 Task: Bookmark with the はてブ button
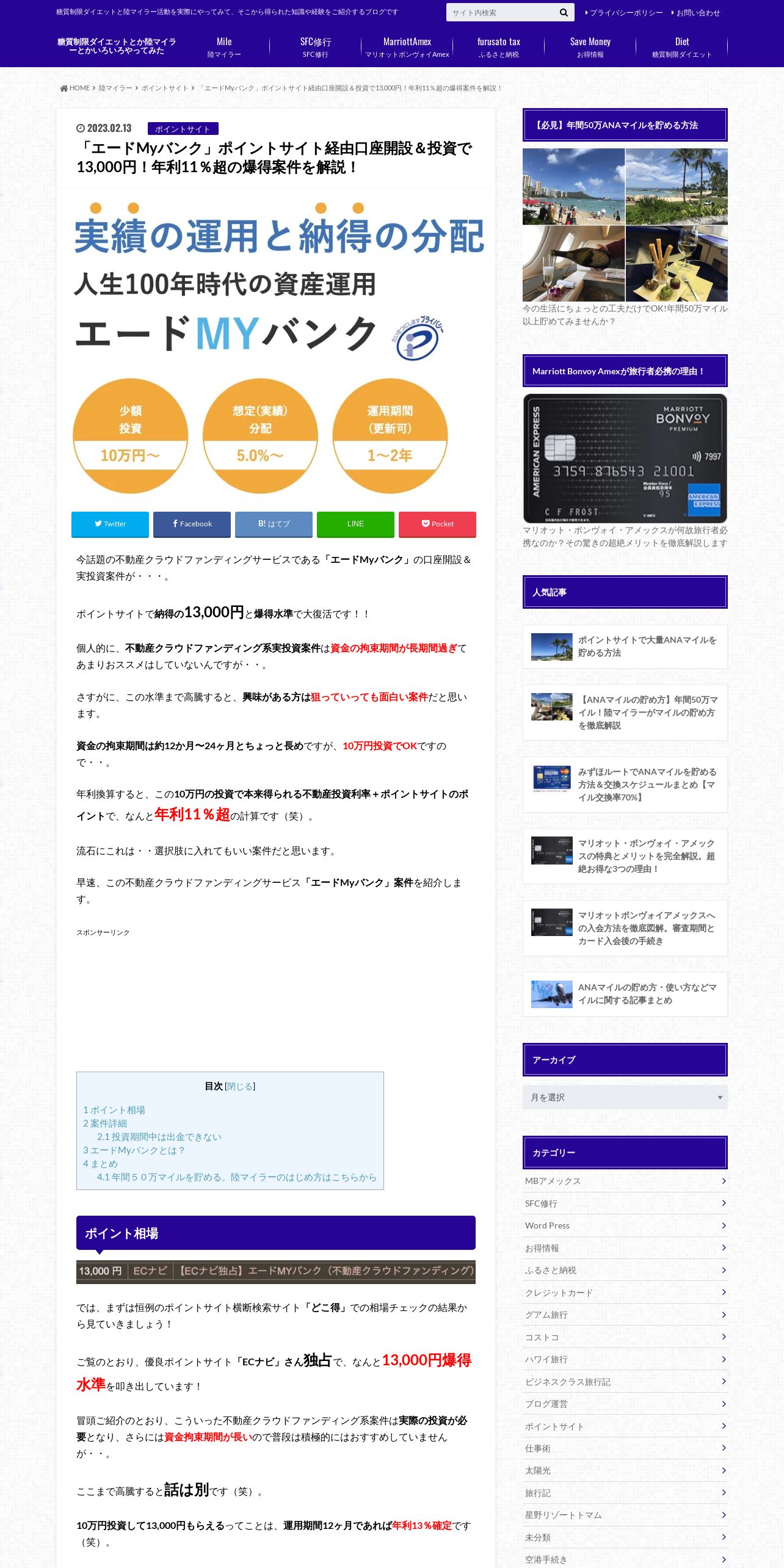pyautogui.click(x=274, y=524)
